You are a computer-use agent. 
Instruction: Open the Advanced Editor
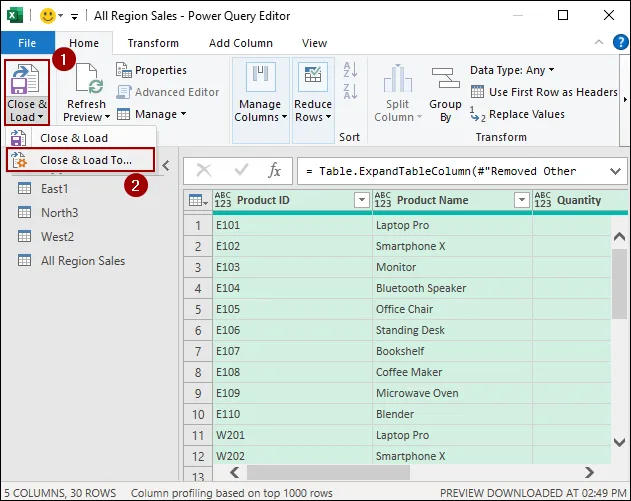click(167, 92)
